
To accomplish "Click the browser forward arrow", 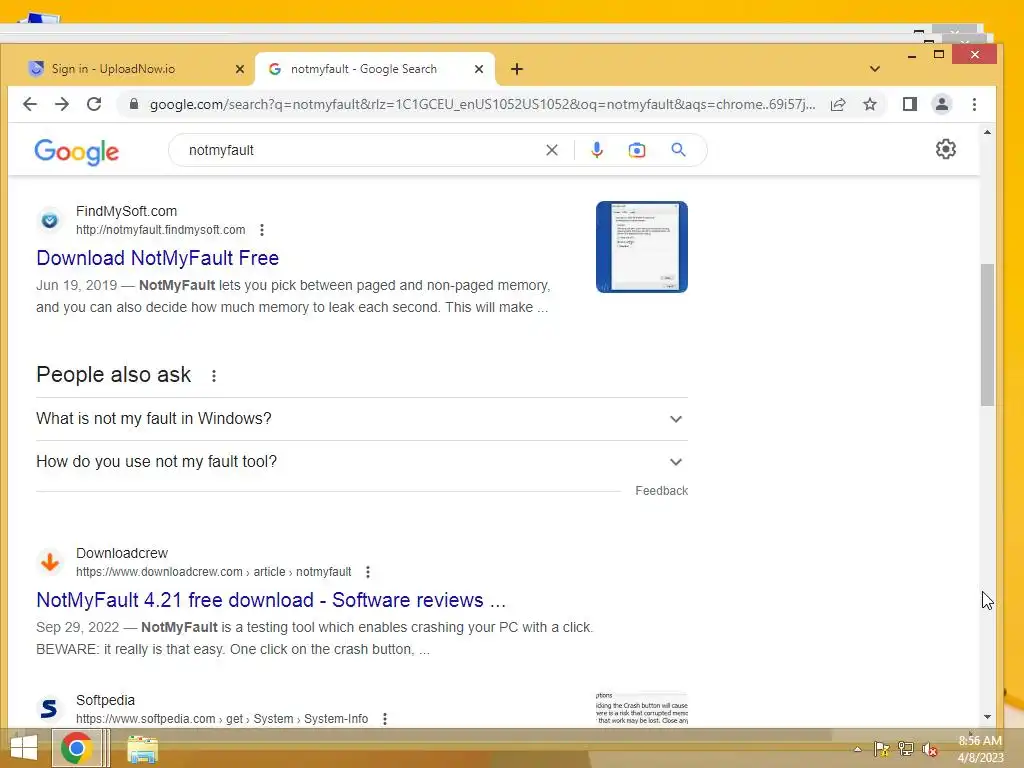I will point(62,104).
